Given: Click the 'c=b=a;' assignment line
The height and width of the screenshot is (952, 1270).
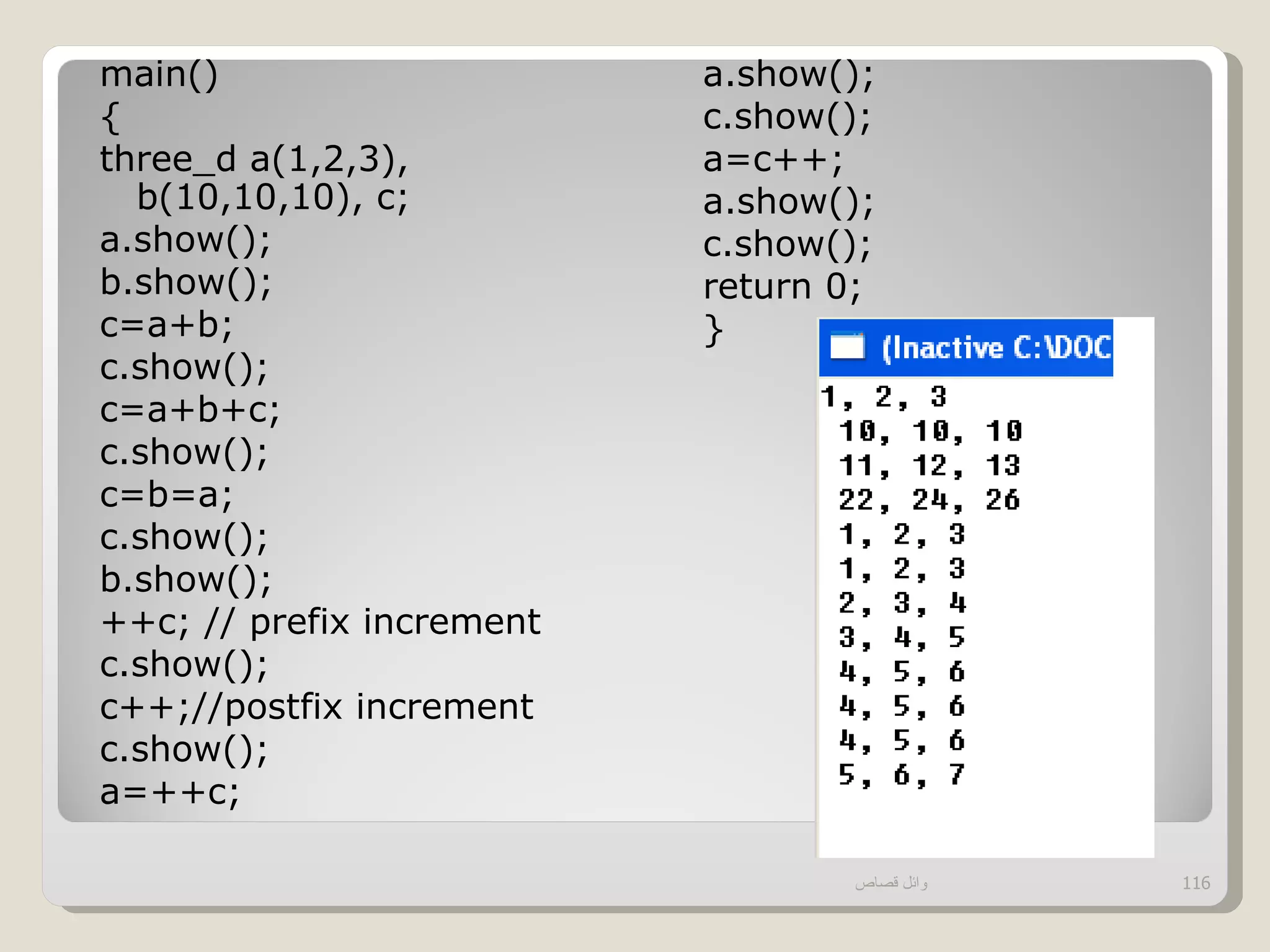Looking at the screenshot, I should [x=166, y=495].
